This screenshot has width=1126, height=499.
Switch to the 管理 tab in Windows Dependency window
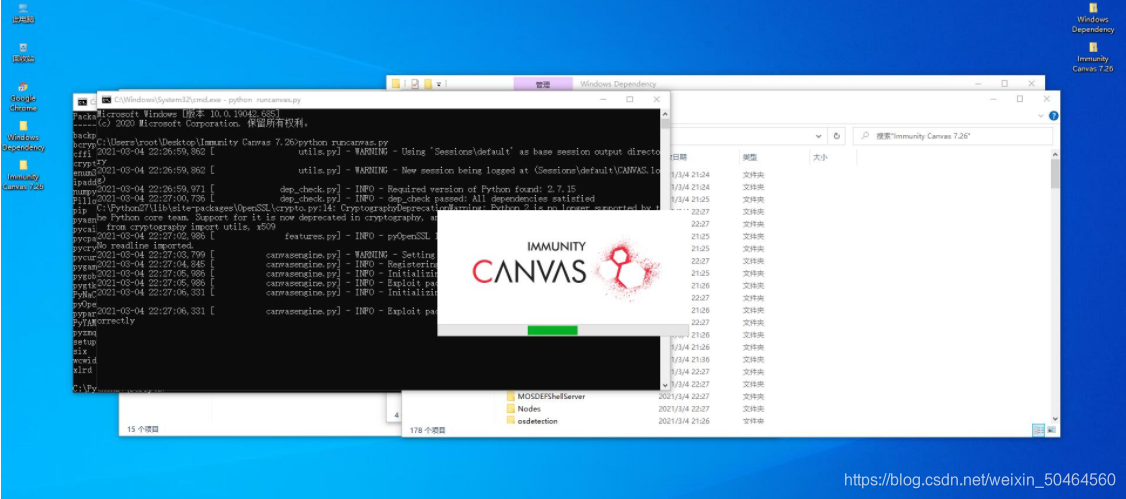click(543, 84)
